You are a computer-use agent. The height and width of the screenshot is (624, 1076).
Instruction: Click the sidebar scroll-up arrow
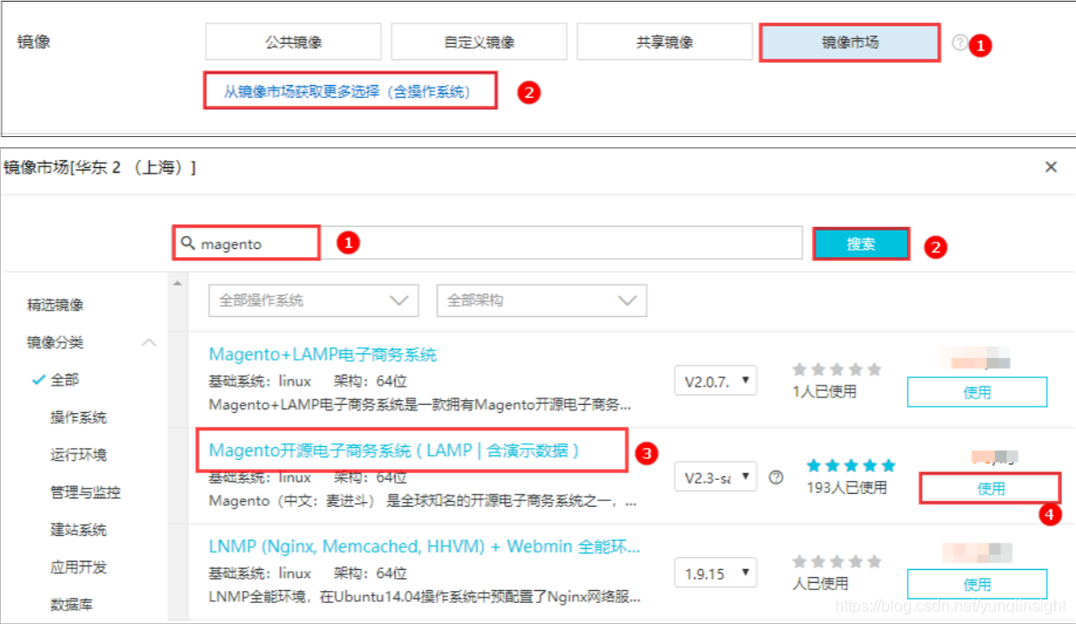pos(178,283)
